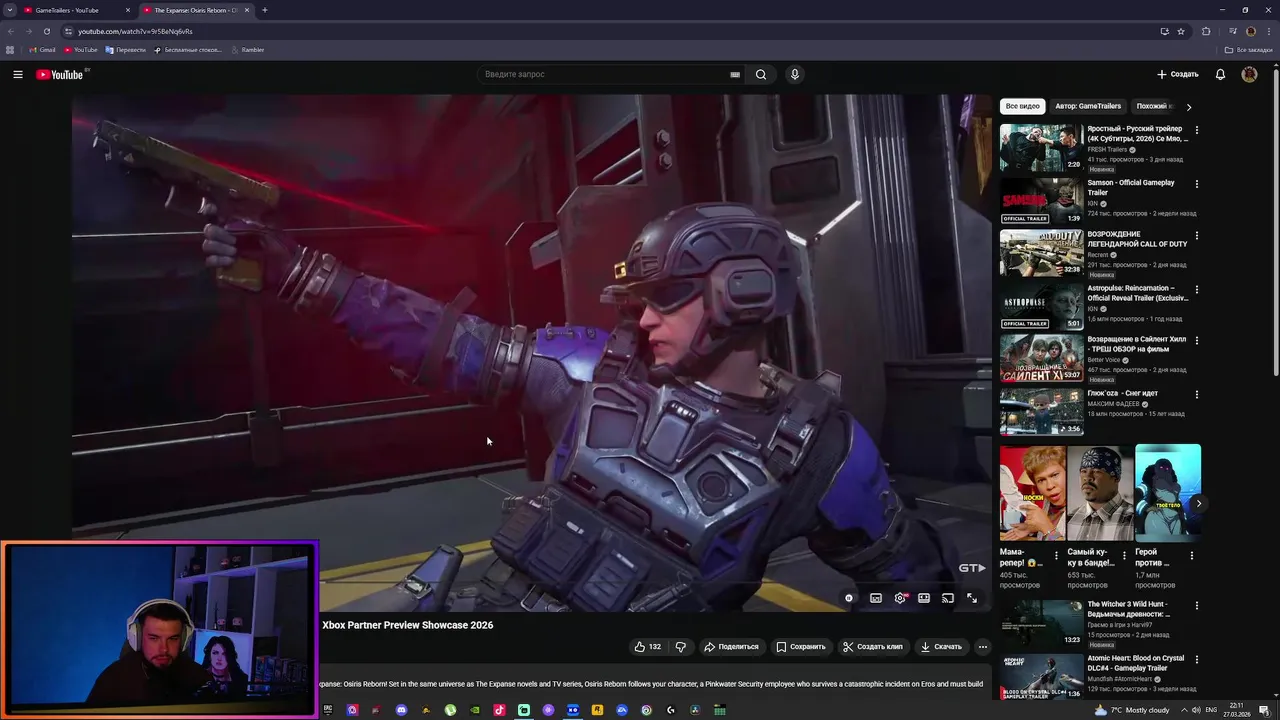Click the Создать клип button
This screenshot has height=720, width=1280.
pyautogui.click(x=872, y=647)
